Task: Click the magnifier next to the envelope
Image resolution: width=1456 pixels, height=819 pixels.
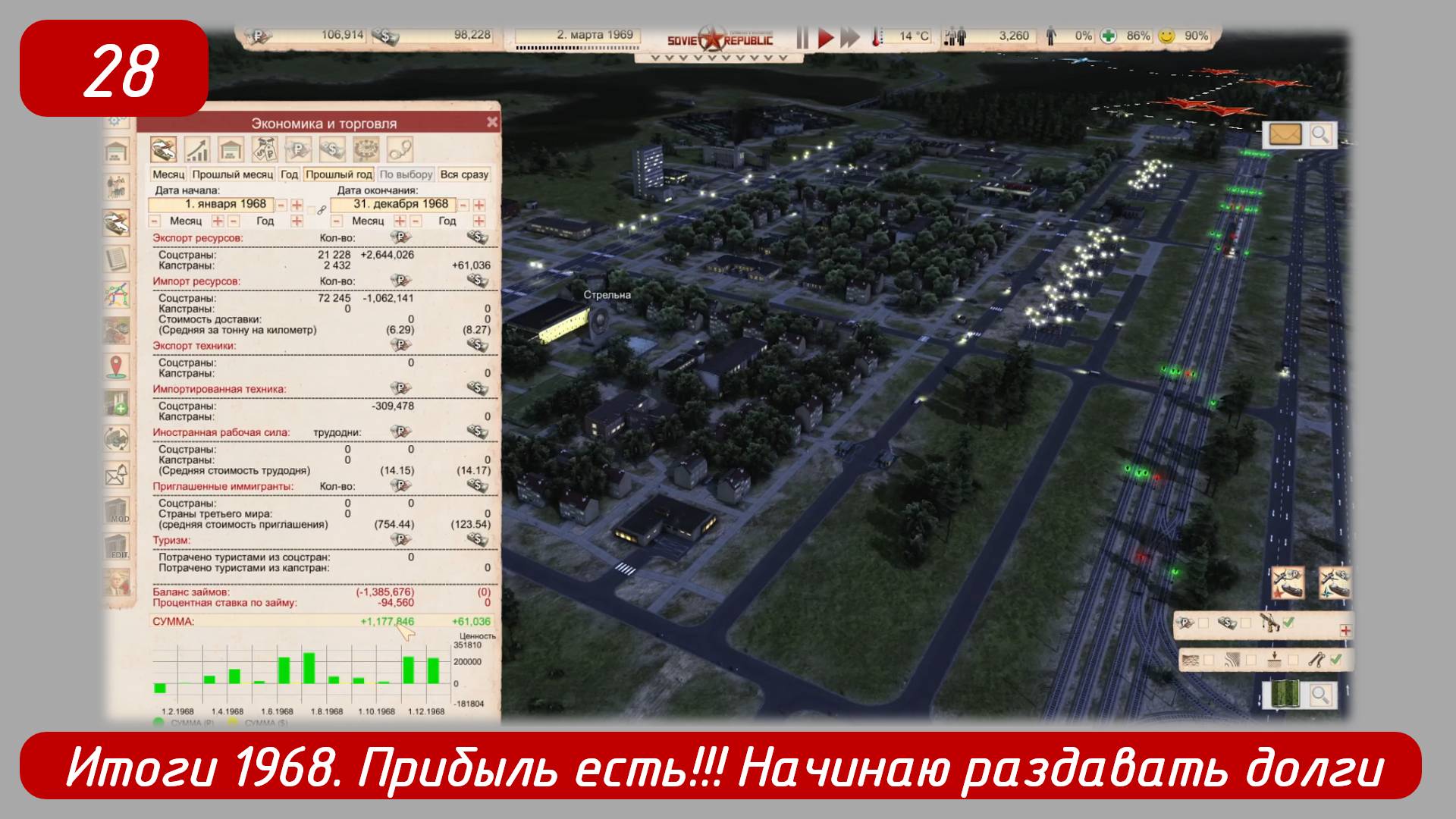Action: 1320,135
